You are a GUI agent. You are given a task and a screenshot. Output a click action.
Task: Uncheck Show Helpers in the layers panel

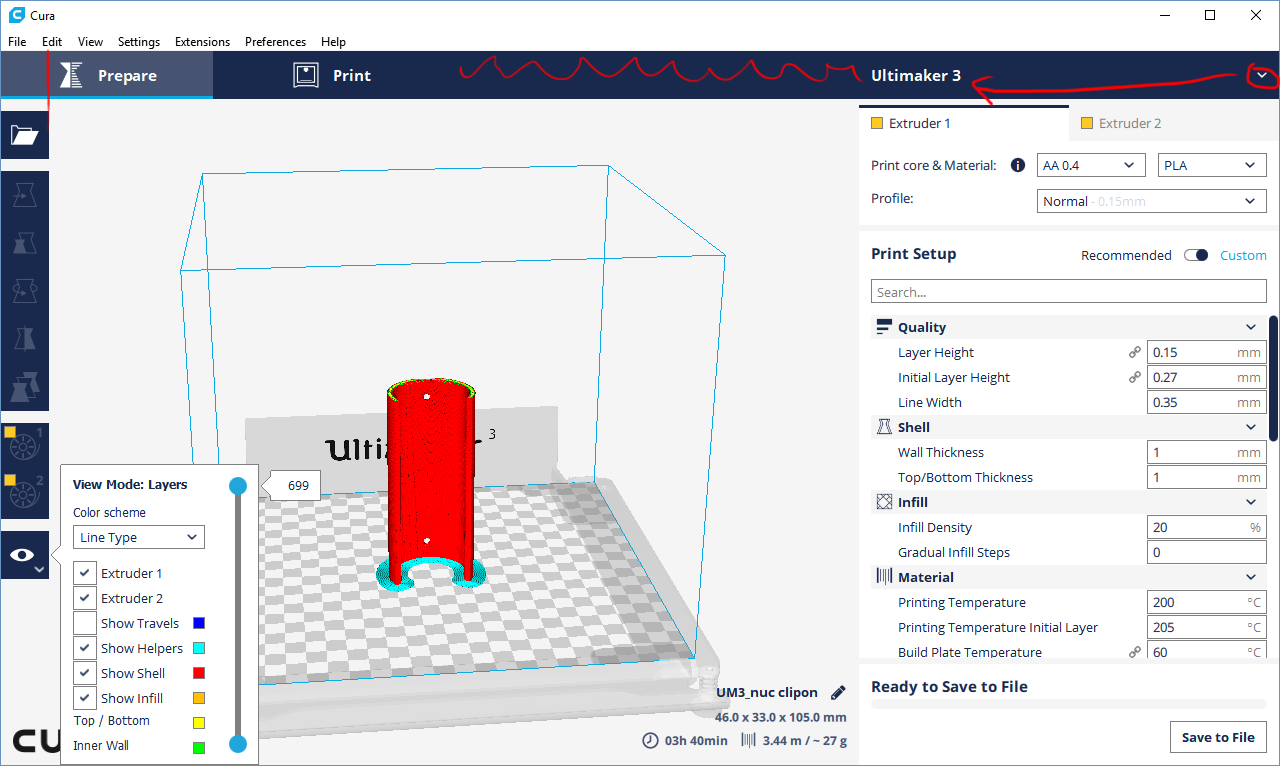pyautogui.click(x=85, y=647)
